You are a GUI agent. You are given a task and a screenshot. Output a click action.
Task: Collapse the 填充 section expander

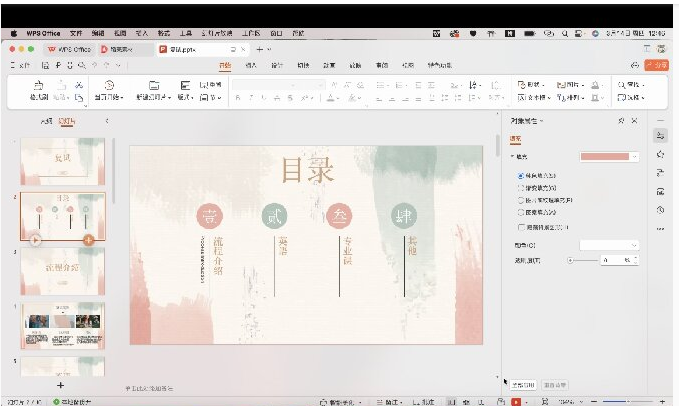[x=513, y=157]
